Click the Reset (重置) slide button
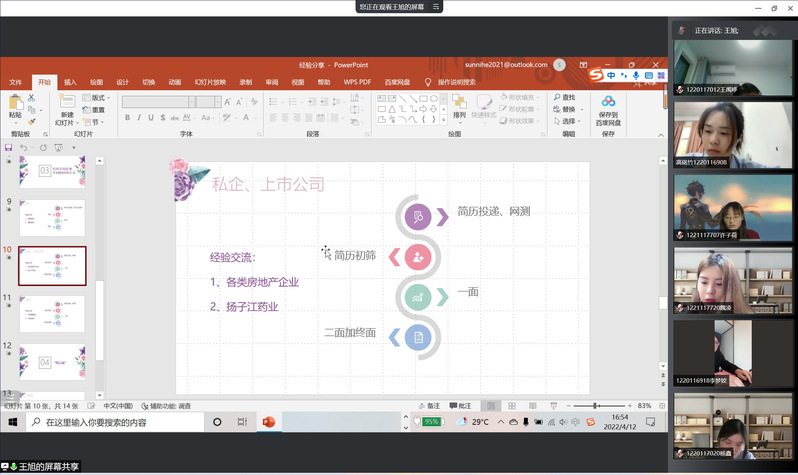The width and height of the screenshot is (798, 475). pyautogui.click(x=98, y=110)
